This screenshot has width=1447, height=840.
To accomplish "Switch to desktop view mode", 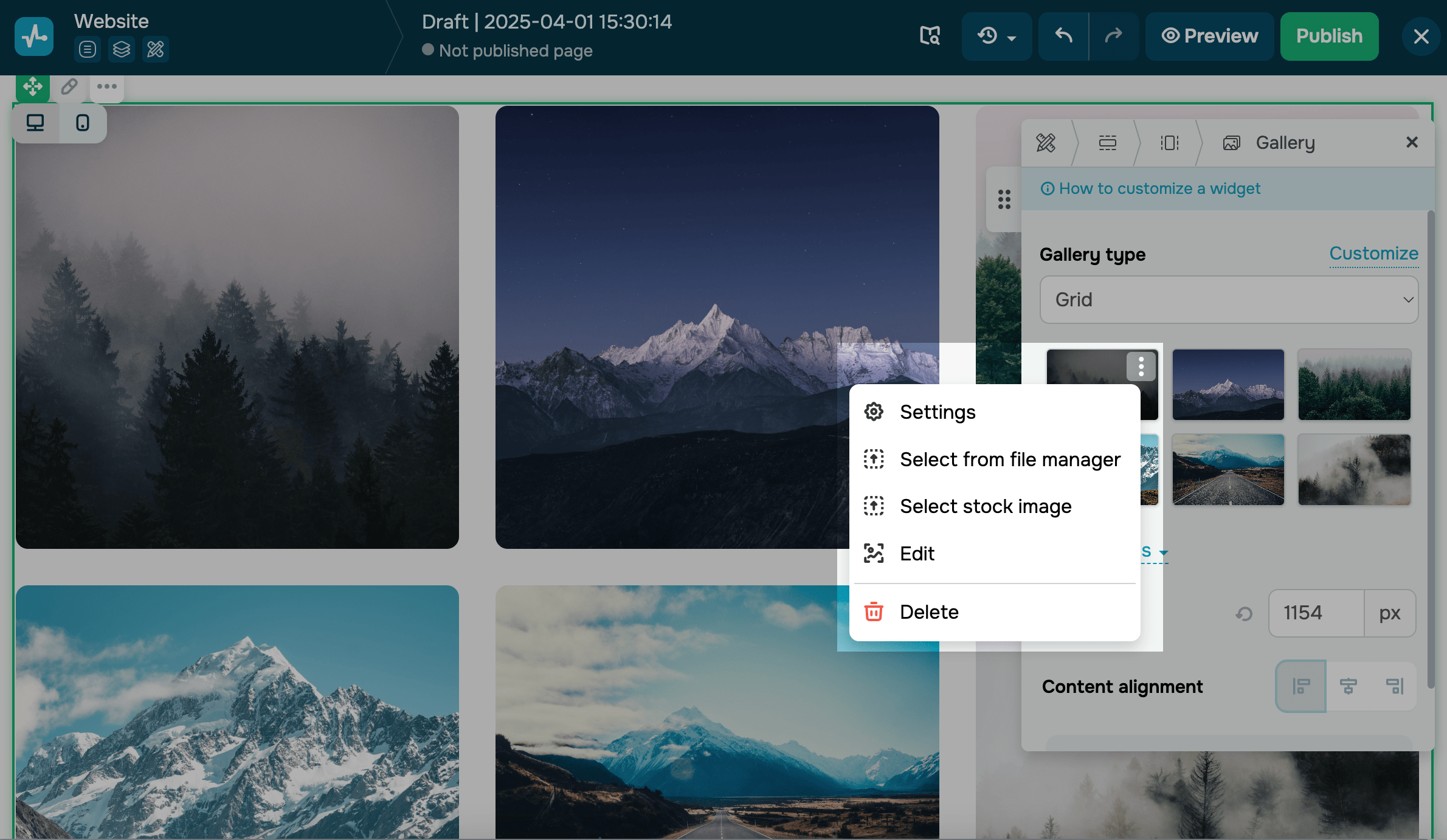I will click(35, 123).
